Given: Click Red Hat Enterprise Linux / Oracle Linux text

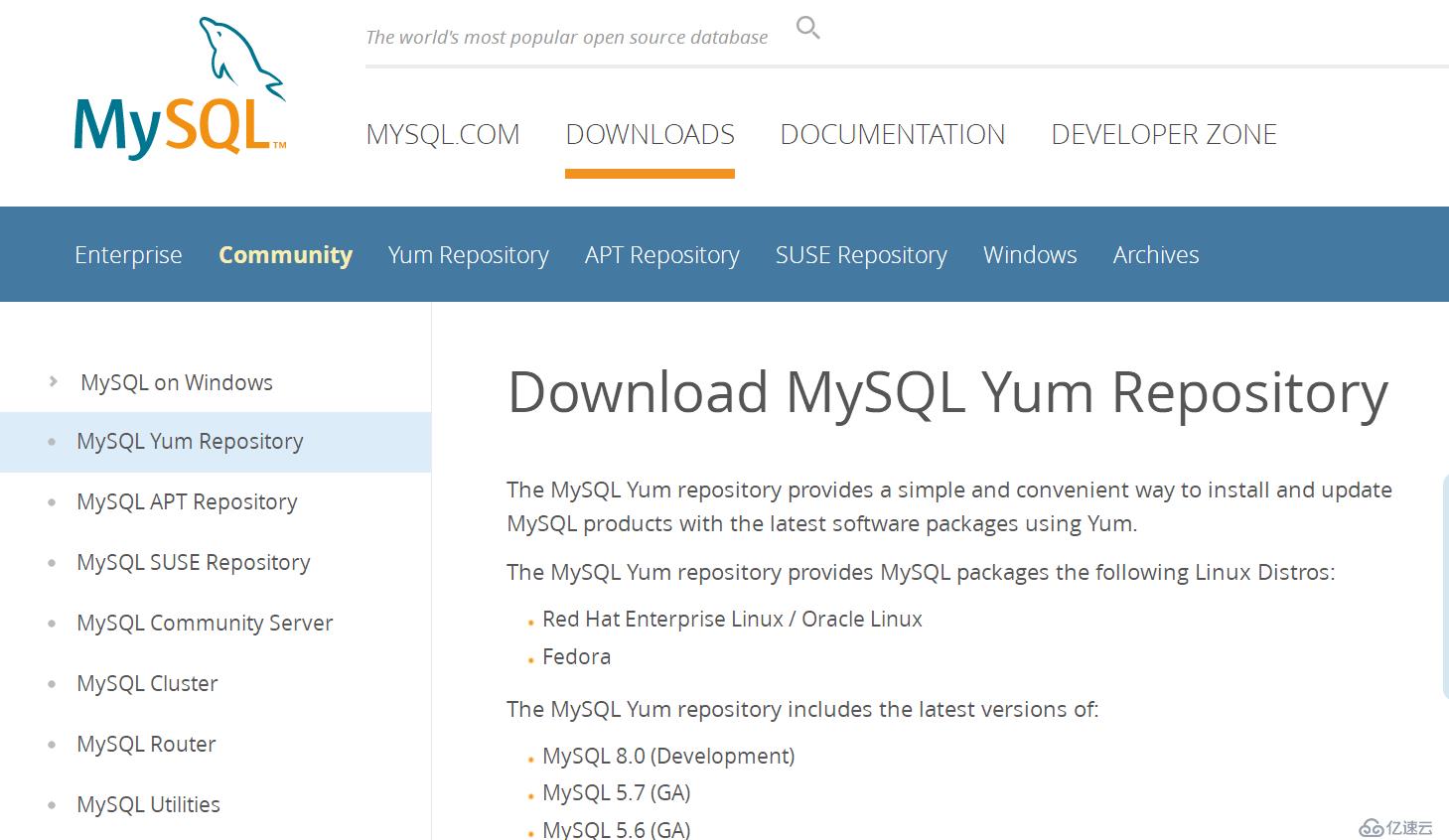Looking at the screenshot, I should [732, 619].
